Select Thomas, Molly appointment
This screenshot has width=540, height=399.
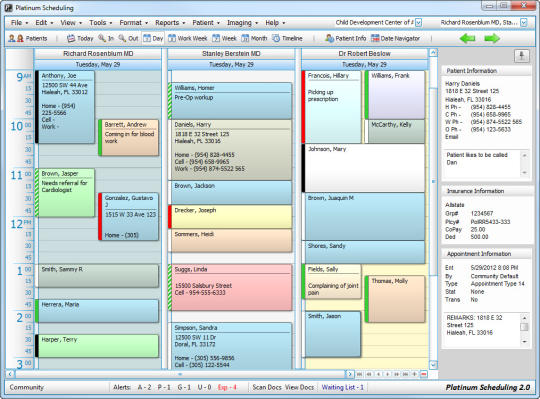395,299
